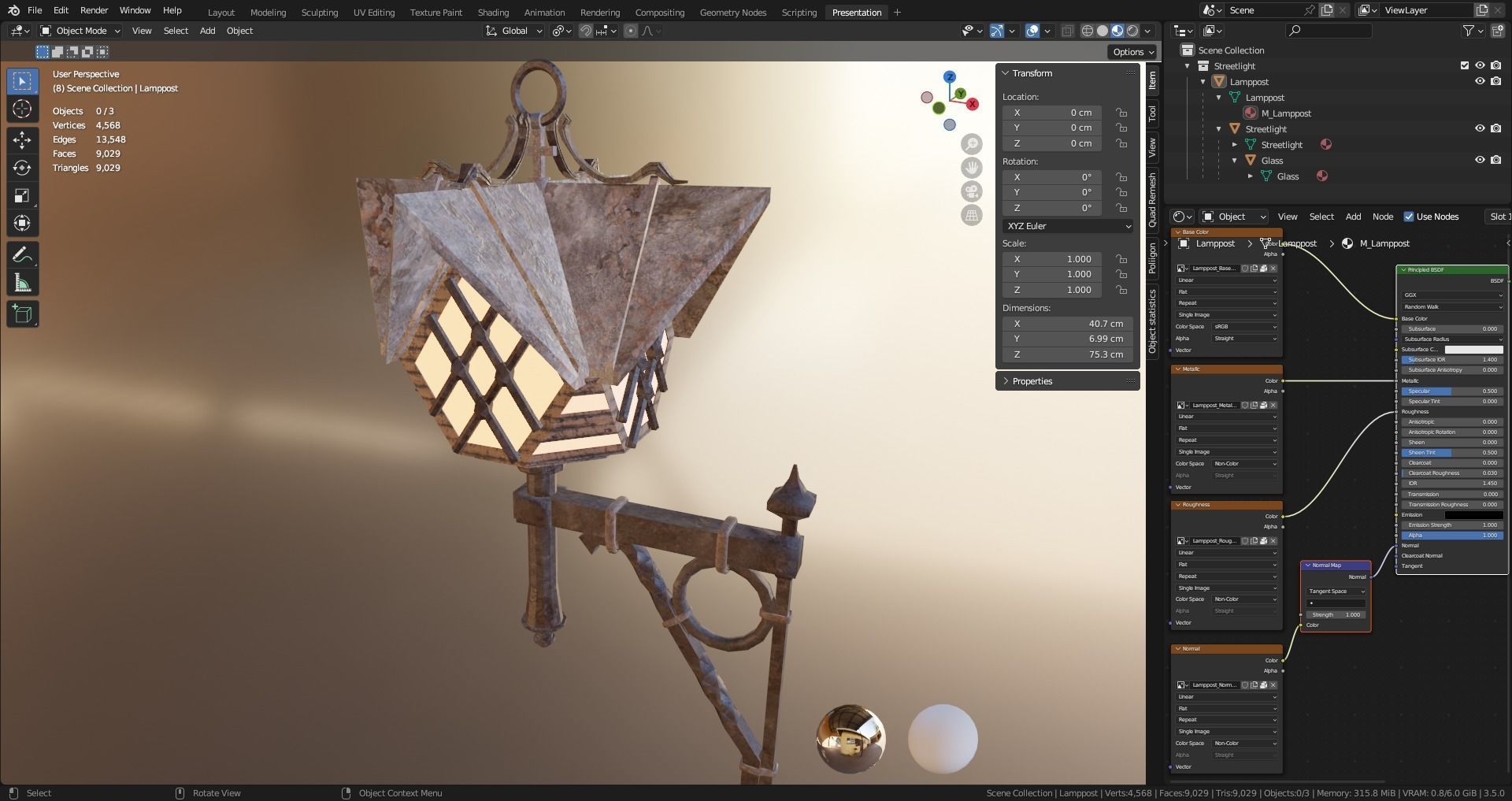Image resolution: width=1512 pixels, height=801 pixels.
Task: Open the File menu
Action: pyautogui.click(x=35, y=10)
